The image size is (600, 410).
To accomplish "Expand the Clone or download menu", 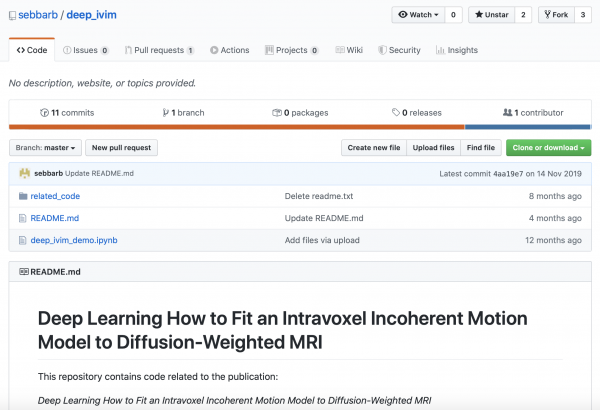I will pyautogui.click(x=549, y=148).
